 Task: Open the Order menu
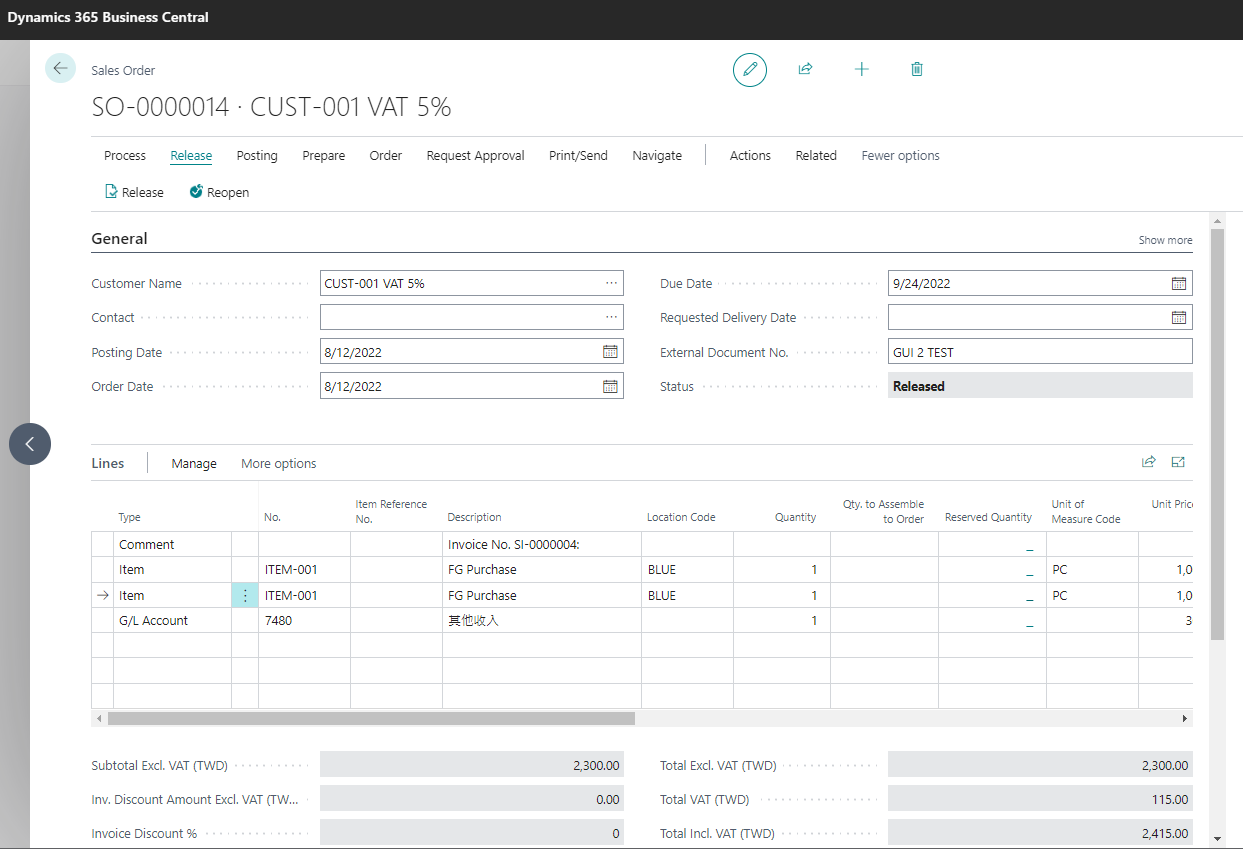(x=386, y=155)
